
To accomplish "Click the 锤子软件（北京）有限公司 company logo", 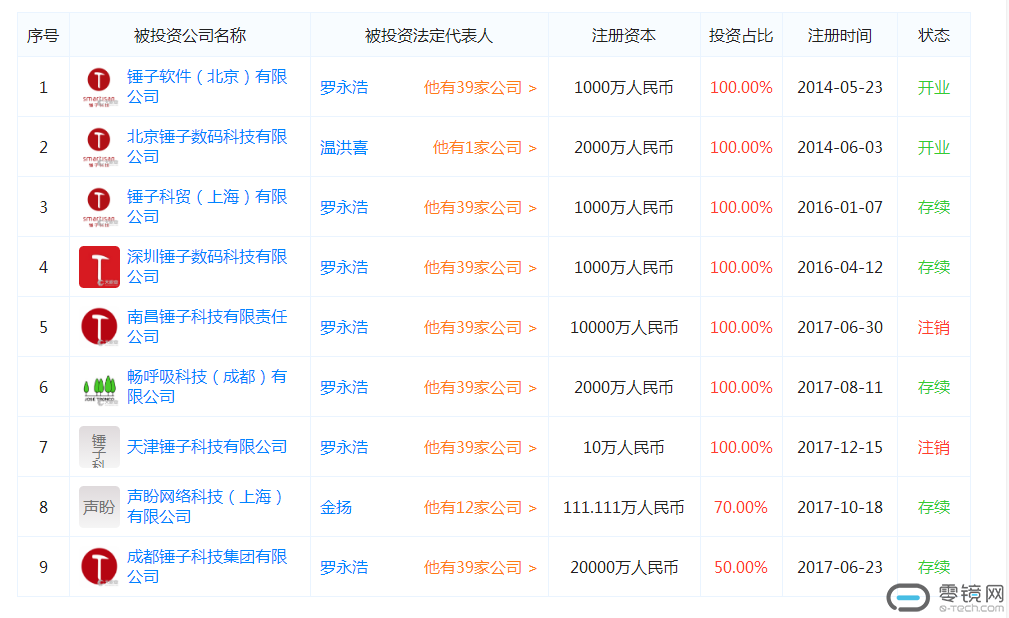I will click(x=99, y=87).
